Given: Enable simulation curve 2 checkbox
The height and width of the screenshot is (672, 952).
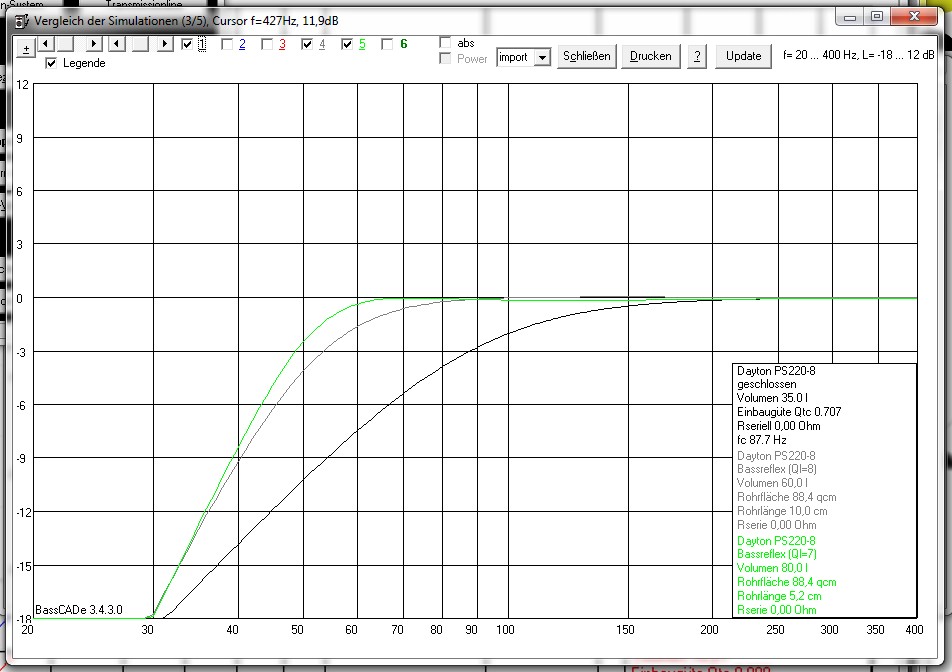Looking at the screenshot, I should [x=227, y=44].
